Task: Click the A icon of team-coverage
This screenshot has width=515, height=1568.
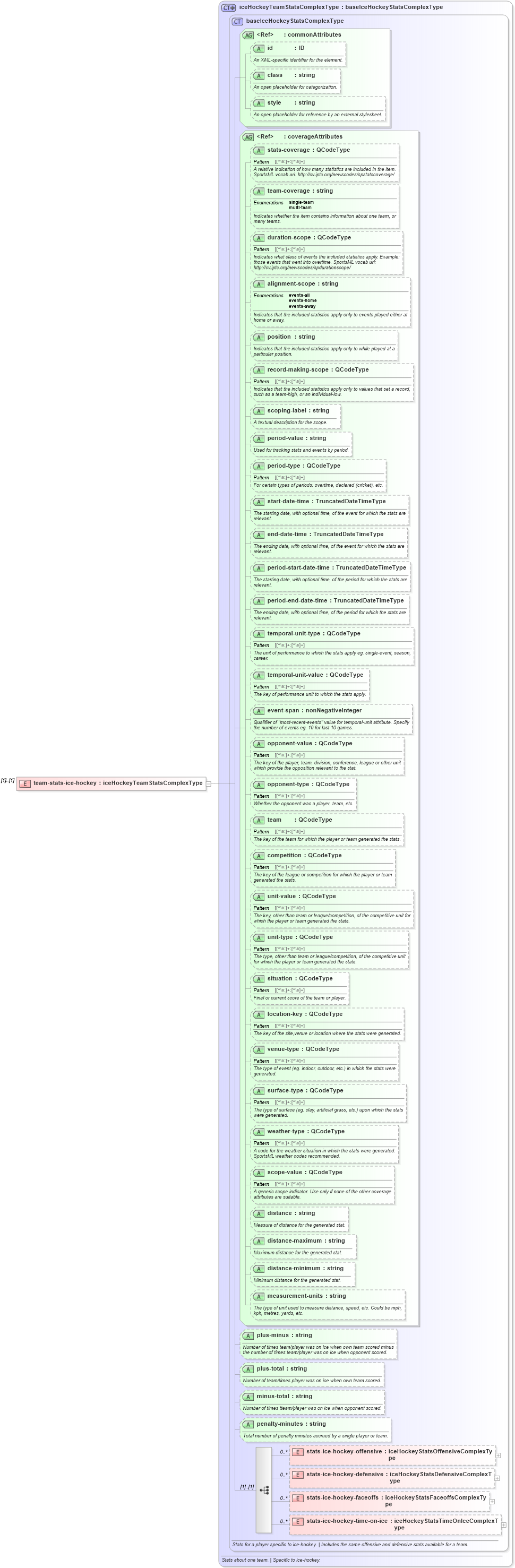Action: (x=259, y=191)
